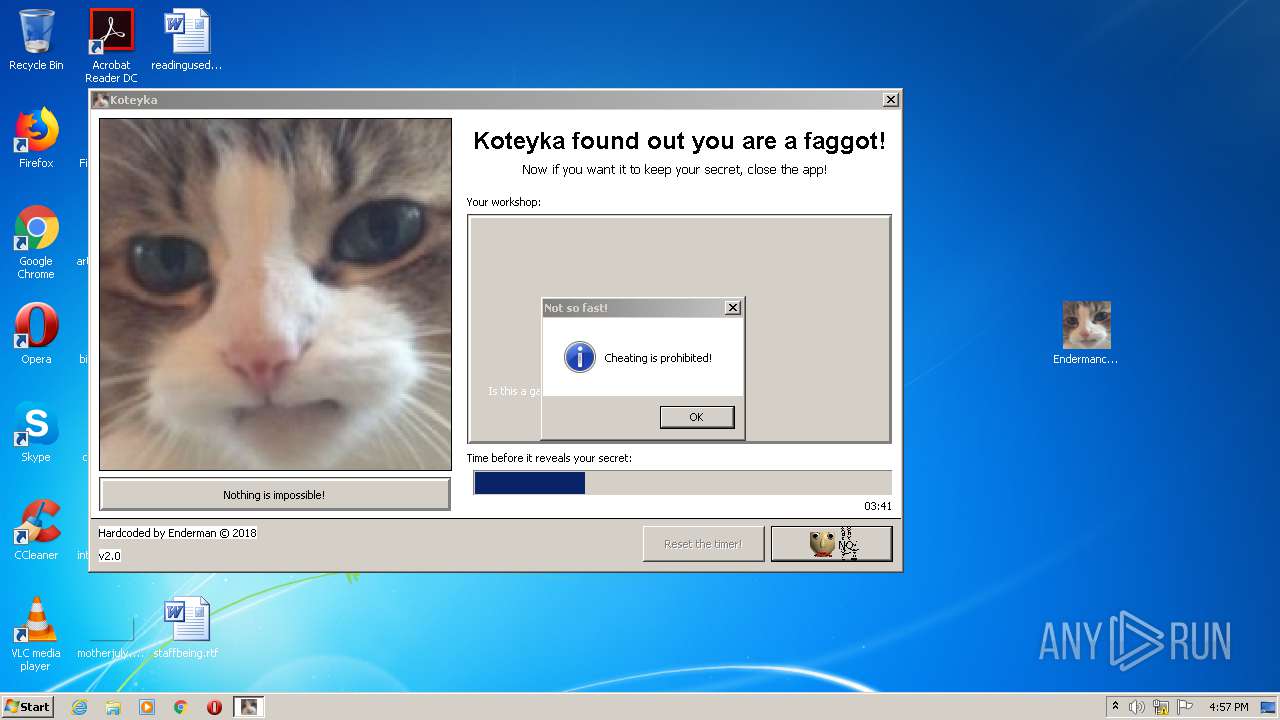Click the large cat photo
This screenshot has width=1280, height=720.
tap(275, 294)
